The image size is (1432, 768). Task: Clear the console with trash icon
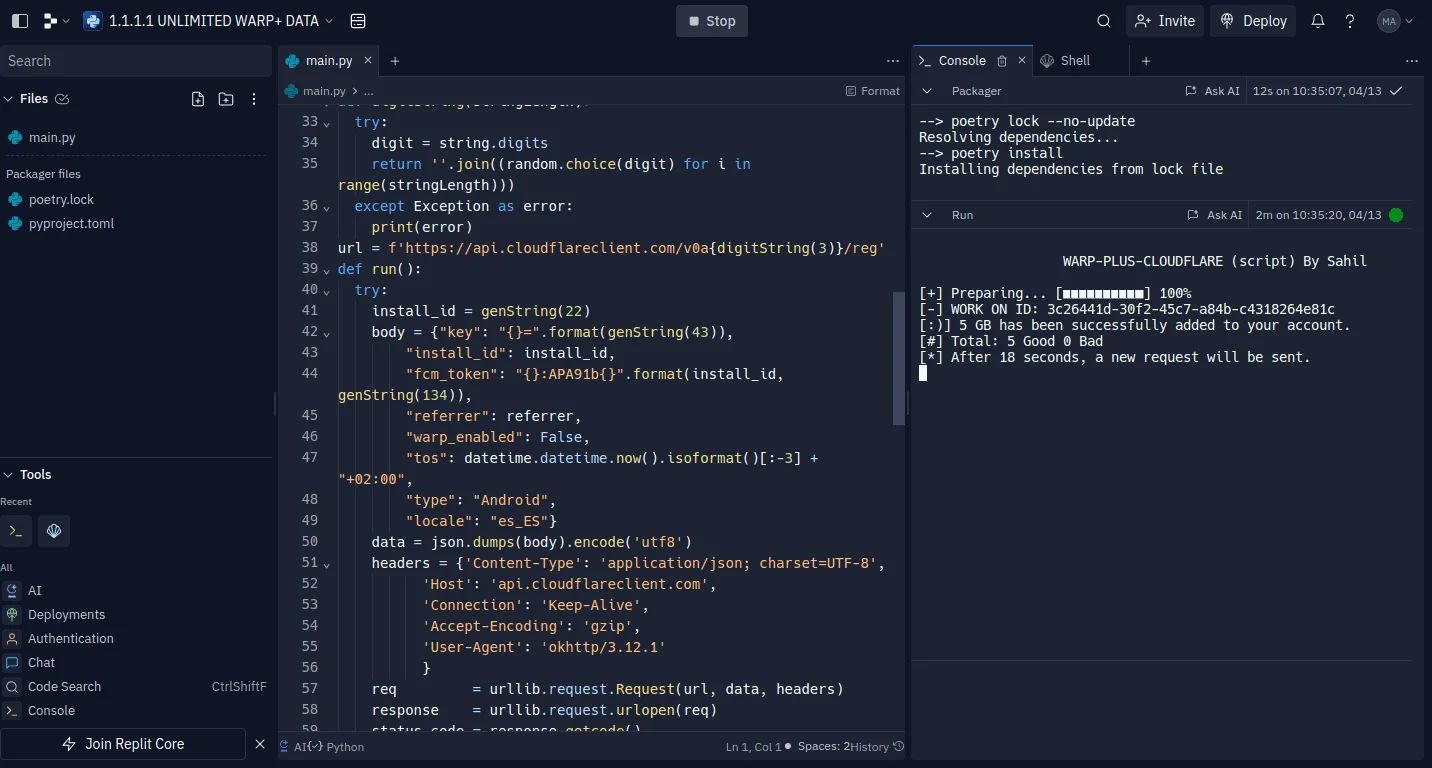1002,61
